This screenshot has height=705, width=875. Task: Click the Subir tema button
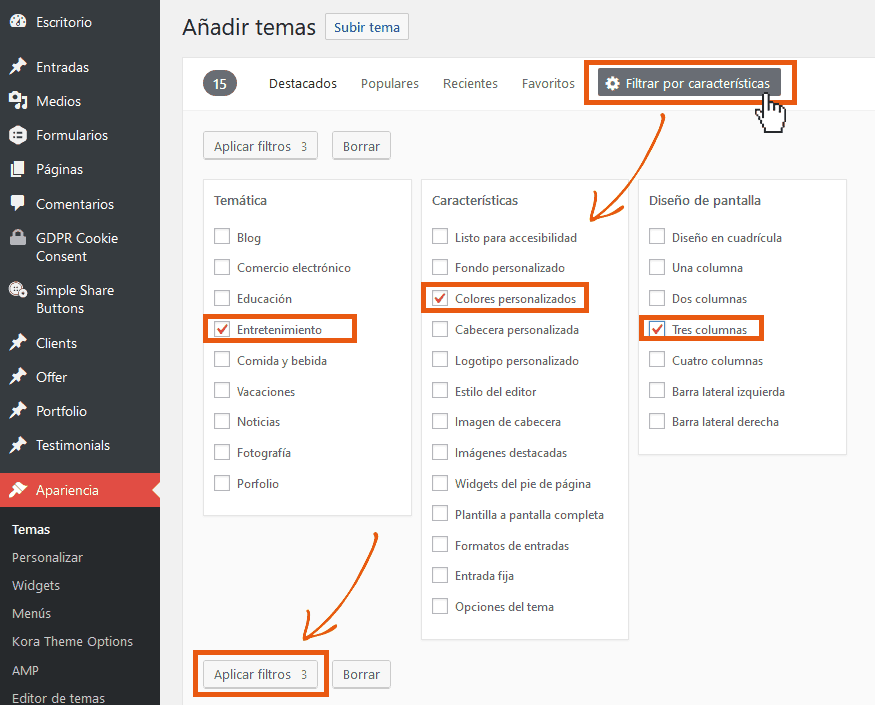(x=367, y=27)
